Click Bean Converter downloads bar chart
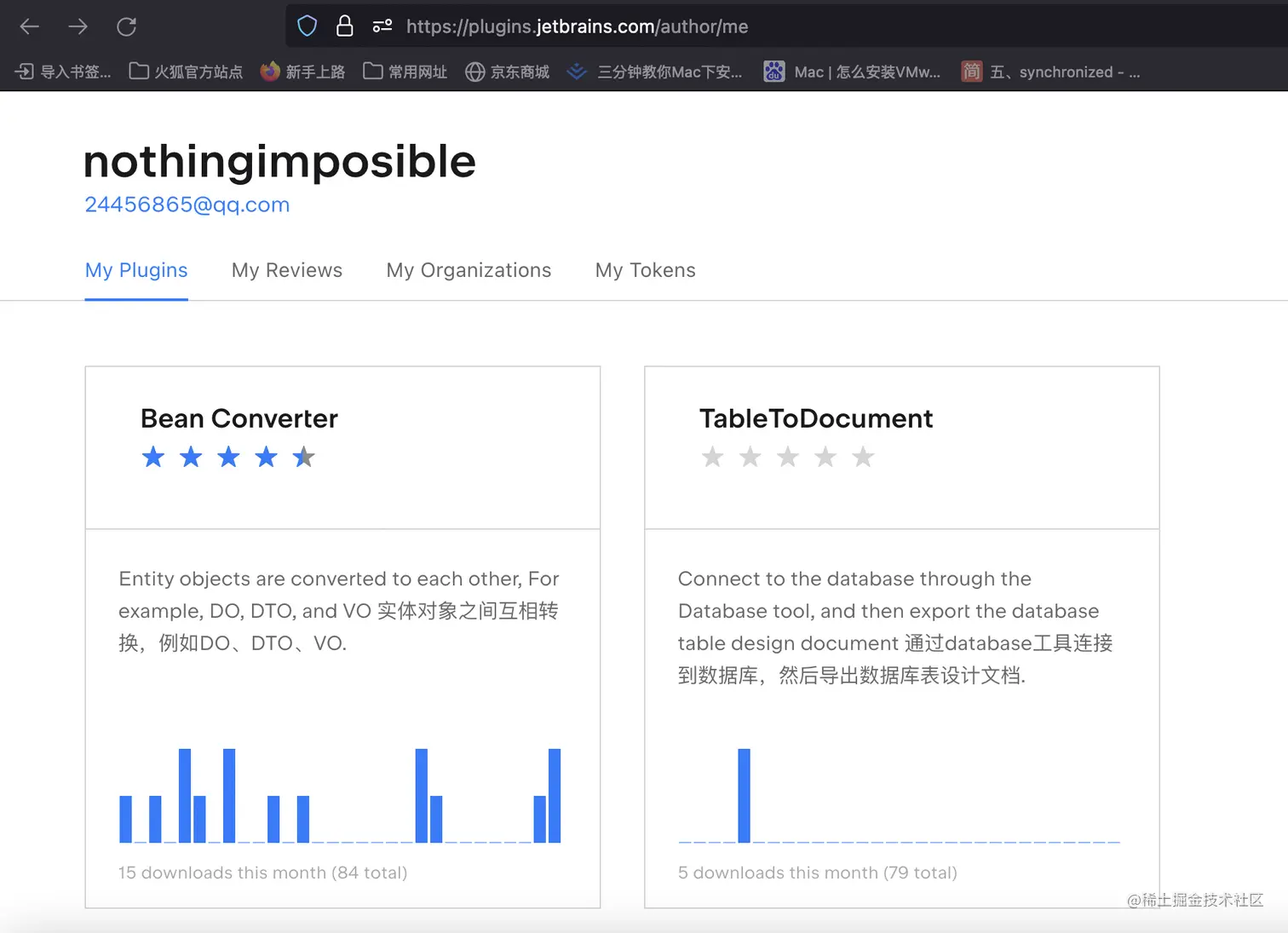Viewport: 1288px width, 933px height. point(340,796)
